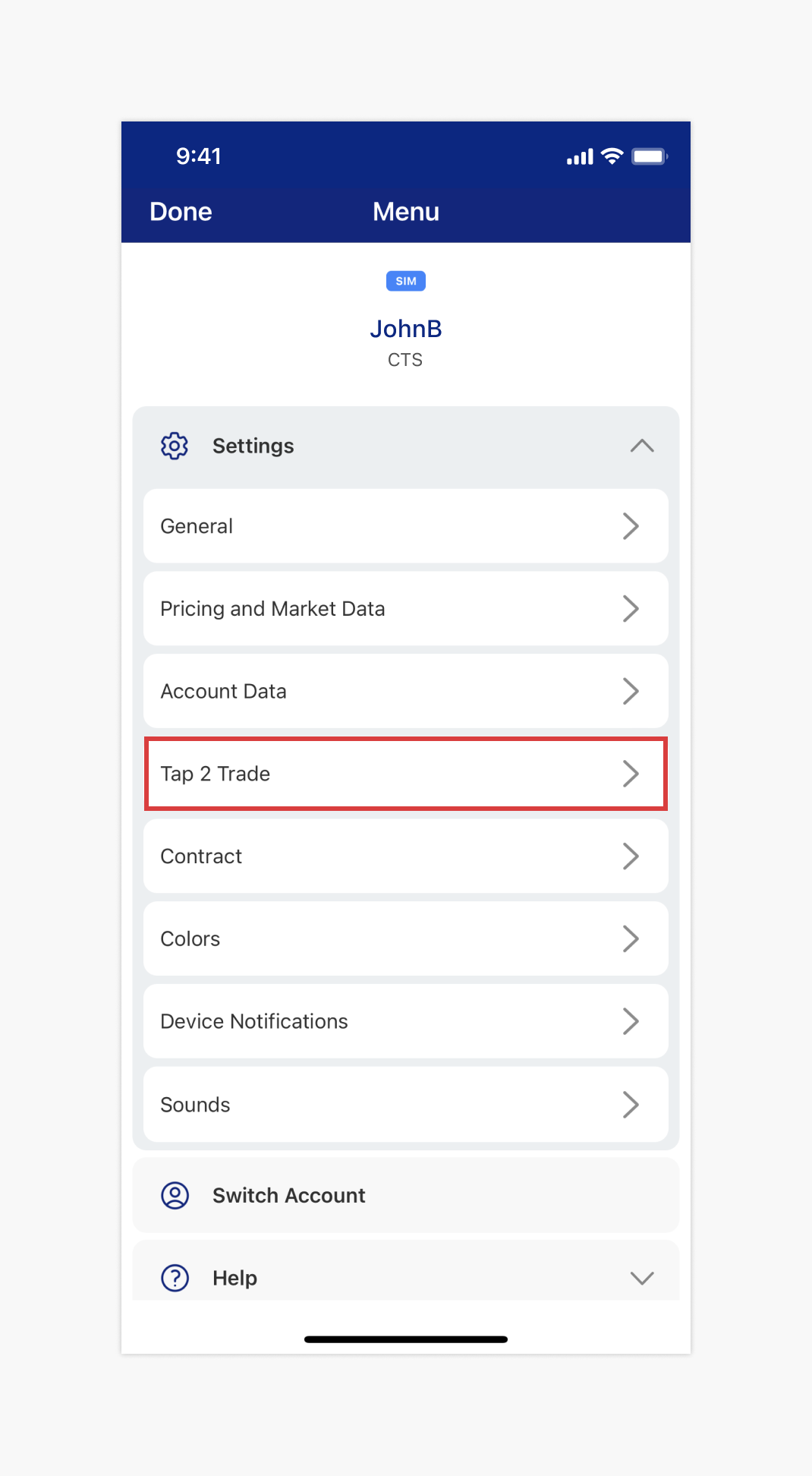Open the Colors settings
The height and width of the screenshot is (1476, 812).
pos(405,939)
